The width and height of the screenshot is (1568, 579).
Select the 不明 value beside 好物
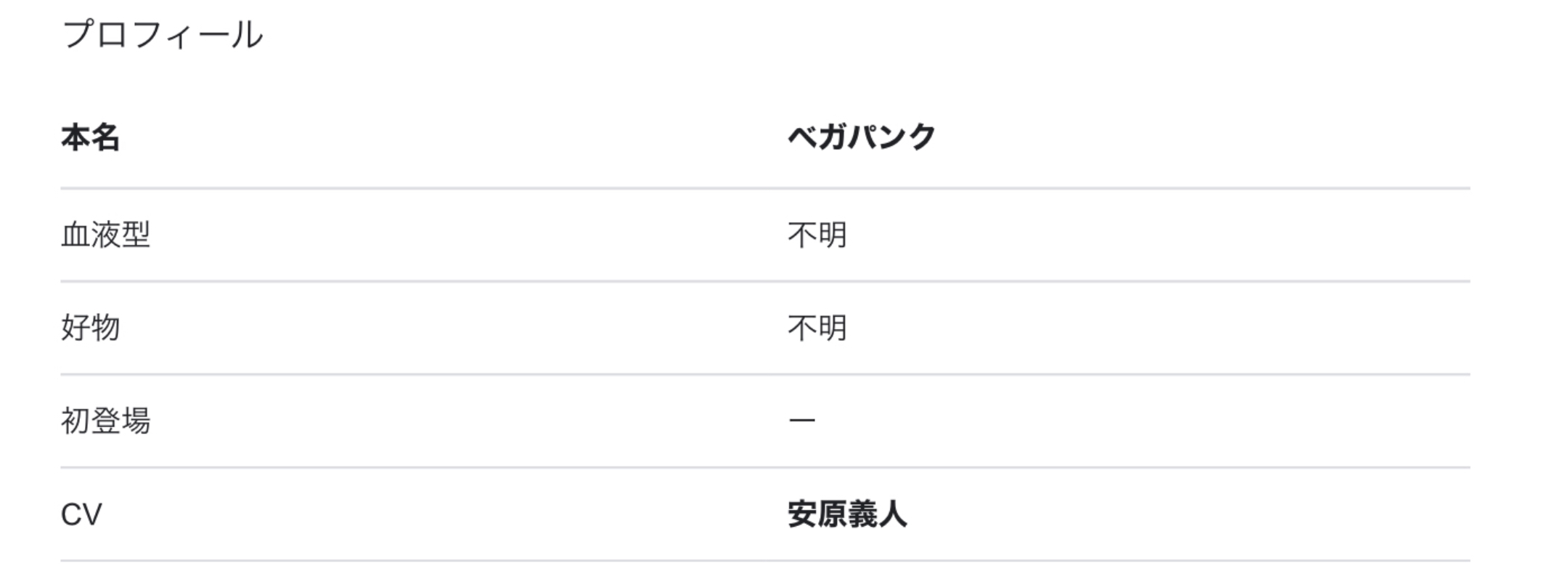[x=817, y=328]
